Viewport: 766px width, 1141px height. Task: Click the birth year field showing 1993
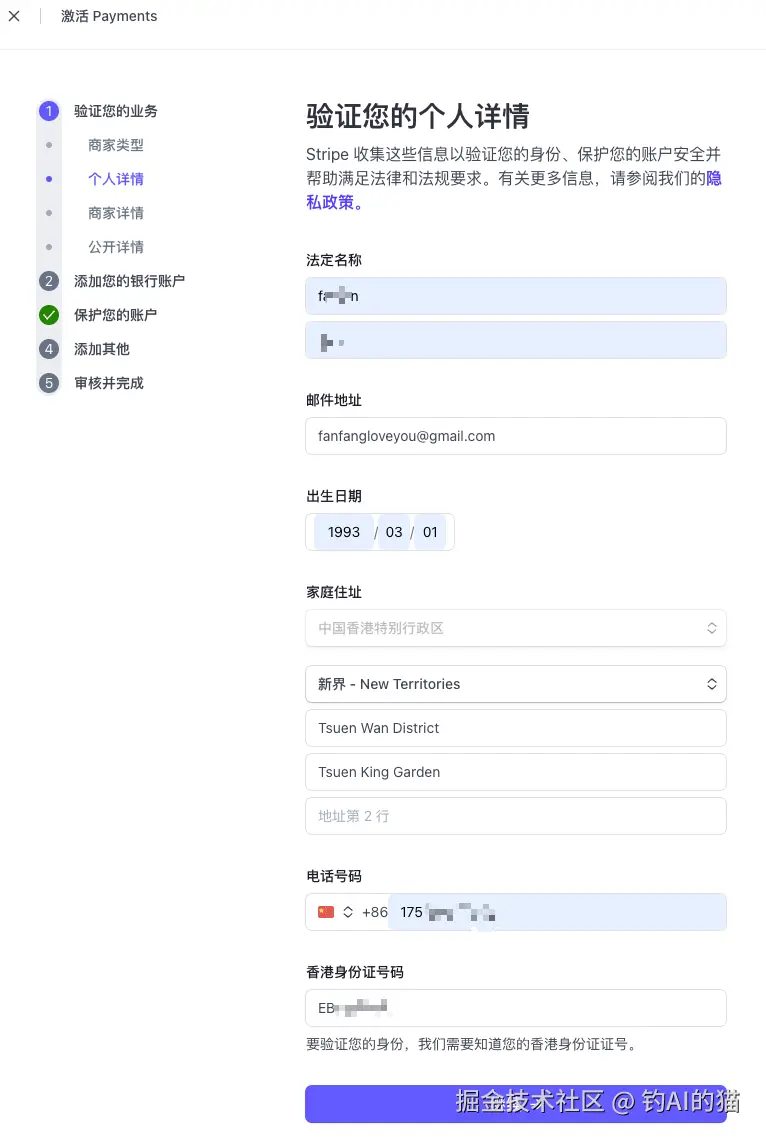click(x=343, y=532)
